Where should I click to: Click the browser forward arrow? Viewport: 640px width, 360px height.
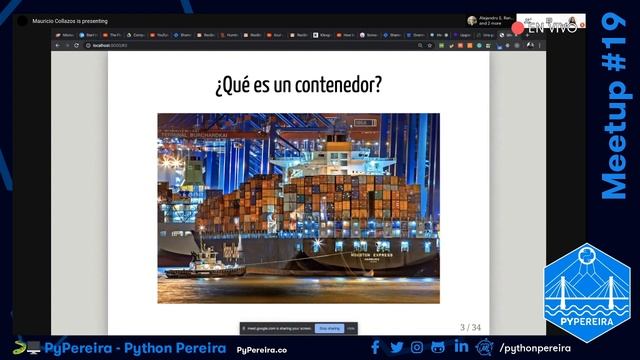67,46
